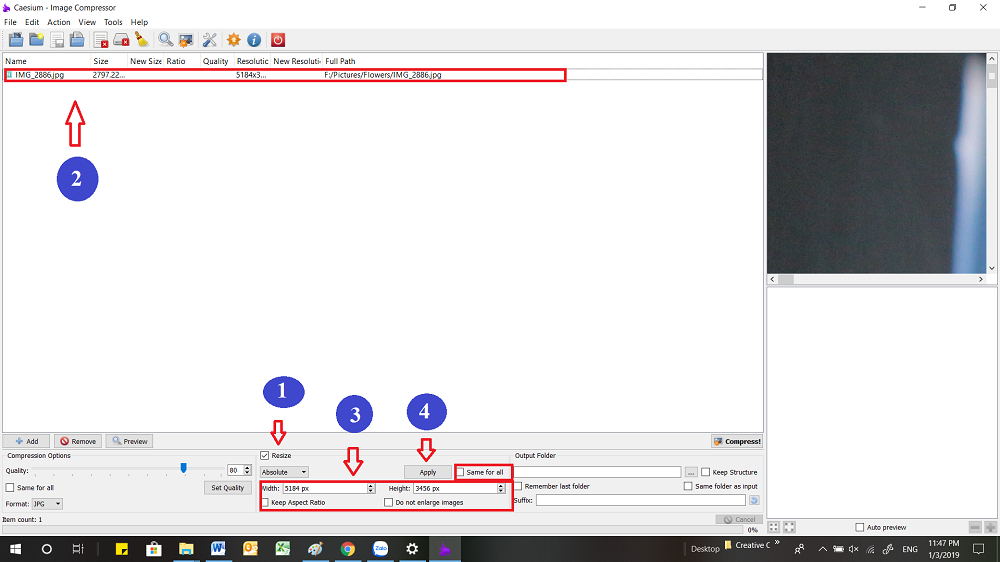Tick Same for all beside Apply button

460,472
